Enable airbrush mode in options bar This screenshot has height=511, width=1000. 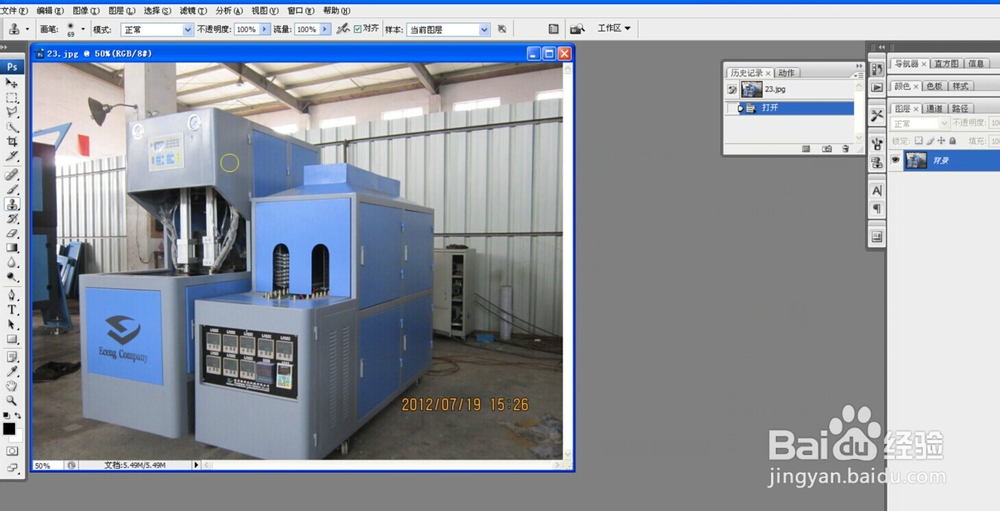(342, 29)
